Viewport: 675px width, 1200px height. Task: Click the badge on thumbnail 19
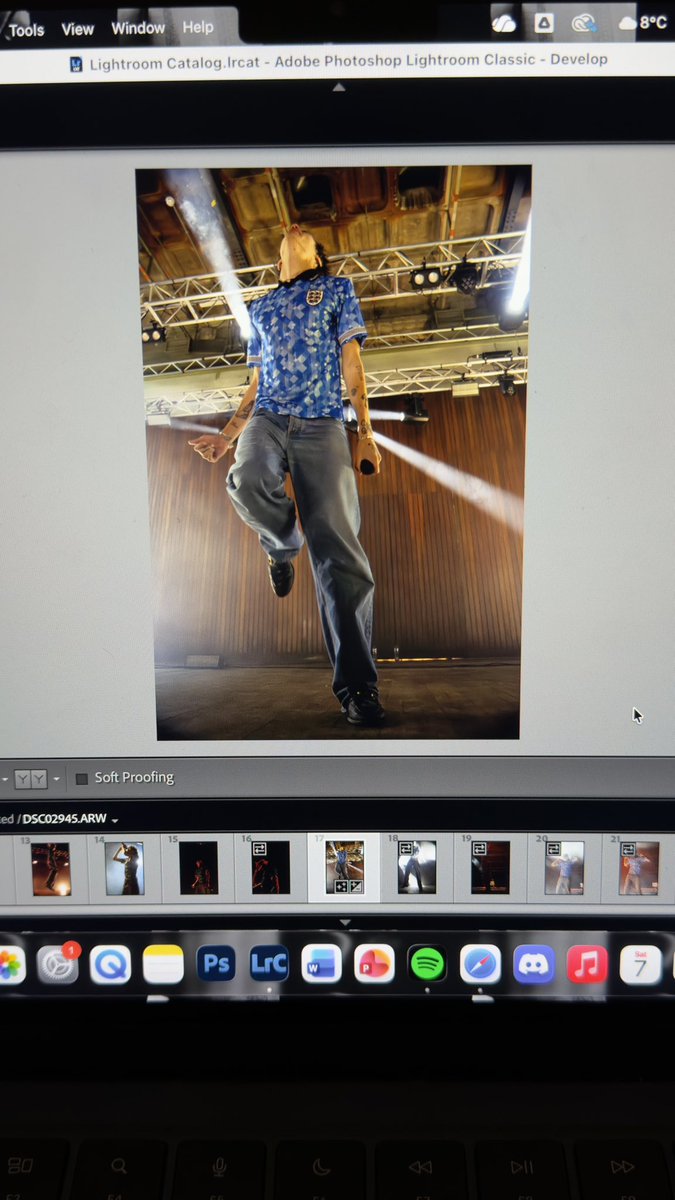479,848
